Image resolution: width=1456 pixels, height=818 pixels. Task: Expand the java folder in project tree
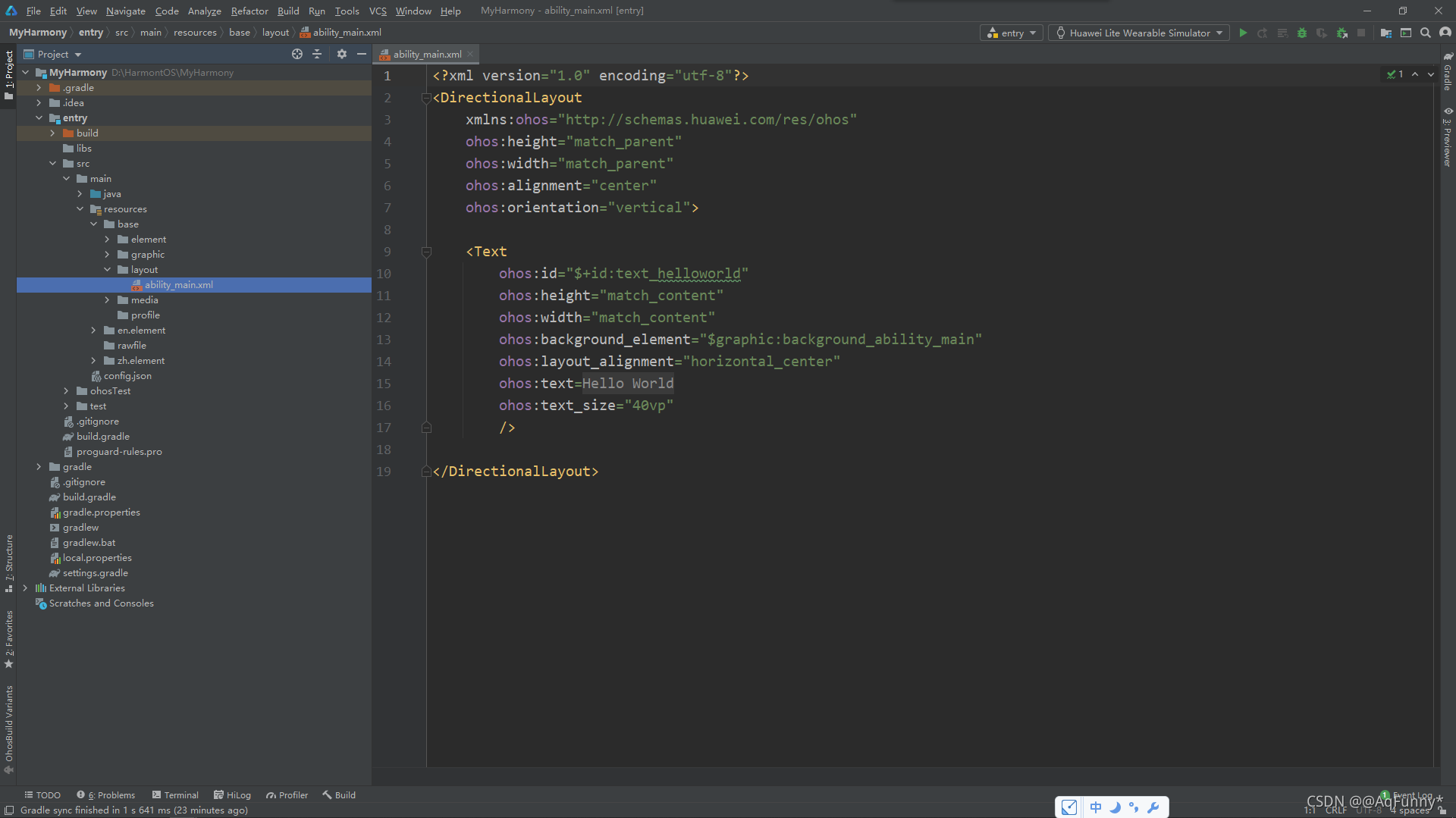pos(80,194)
